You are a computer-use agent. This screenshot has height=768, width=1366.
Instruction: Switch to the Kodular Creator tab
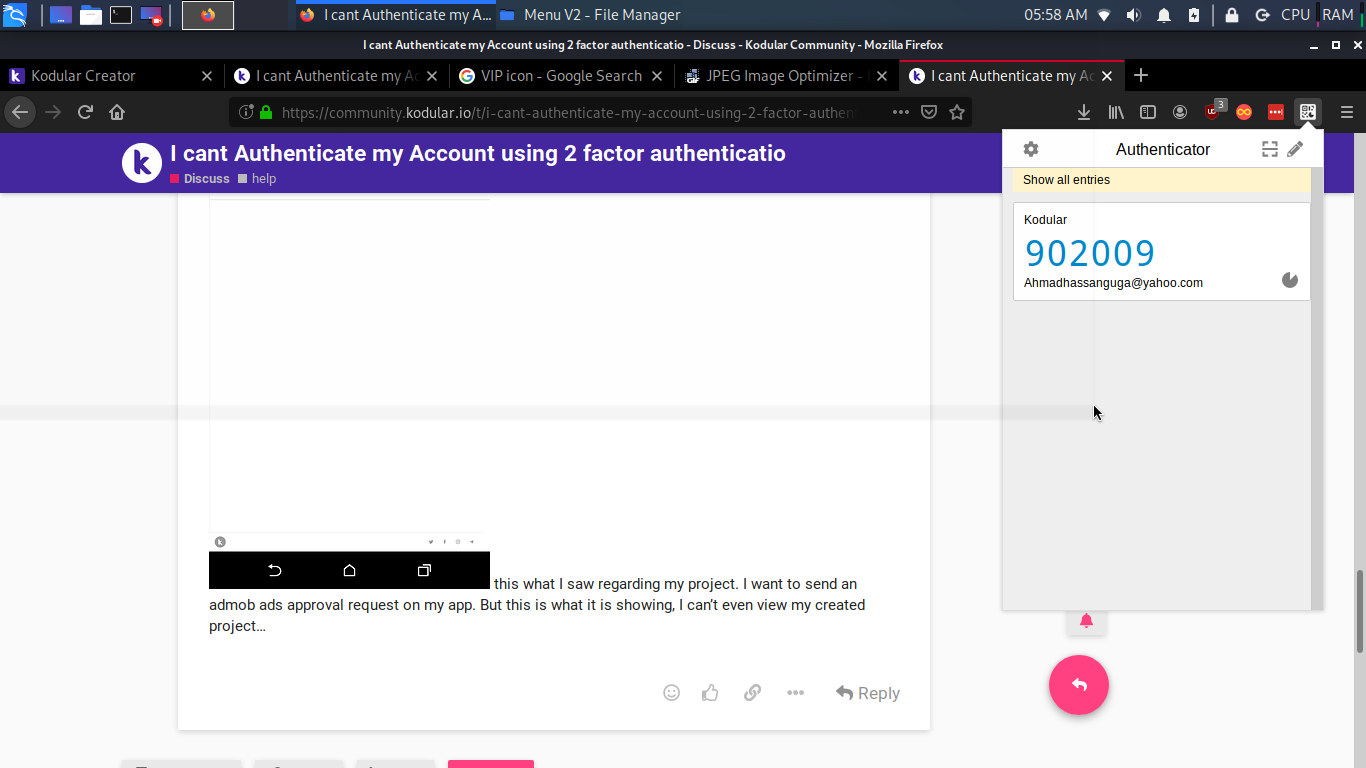pos(110,76)
